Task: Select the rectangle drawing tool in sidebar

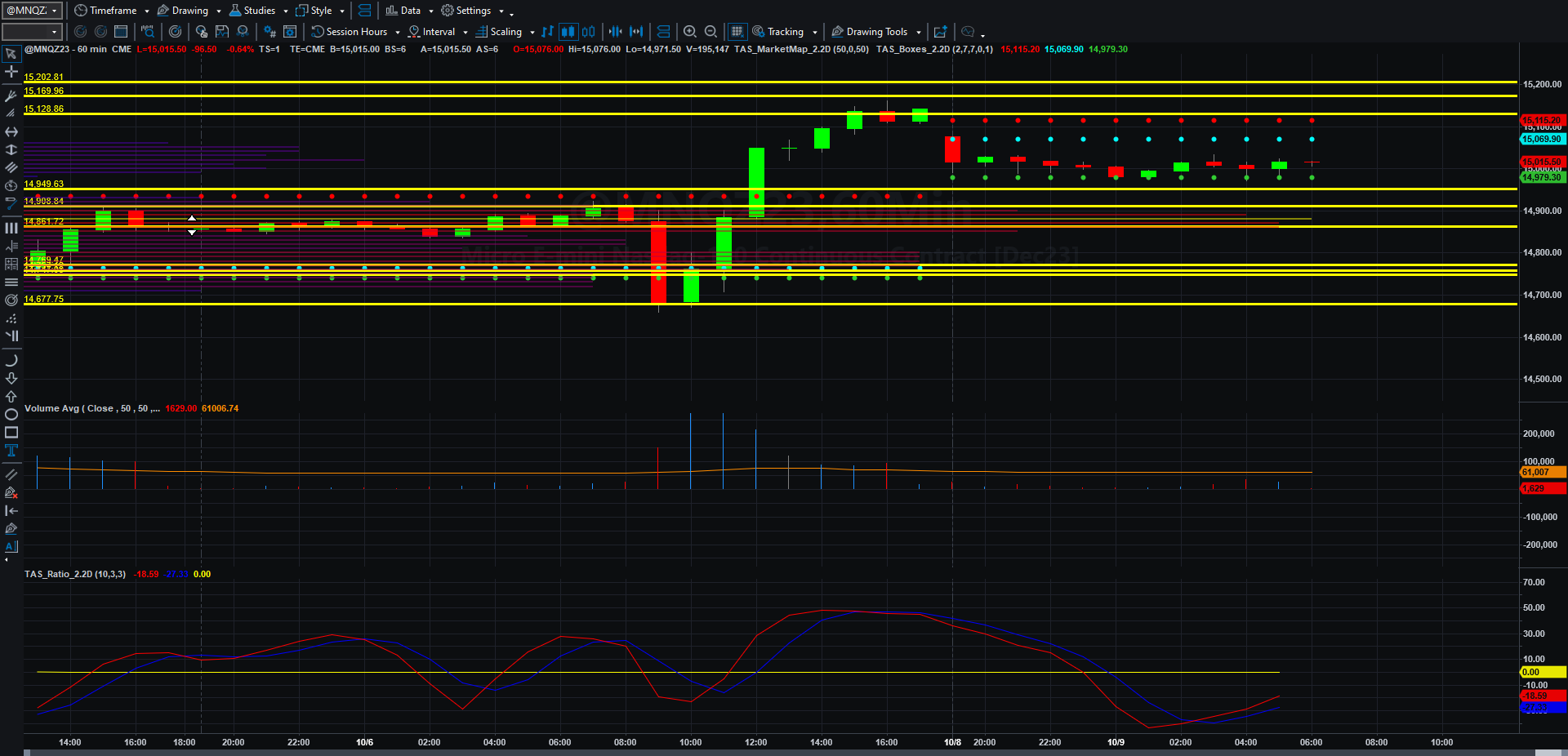Action: pos(11,433)
